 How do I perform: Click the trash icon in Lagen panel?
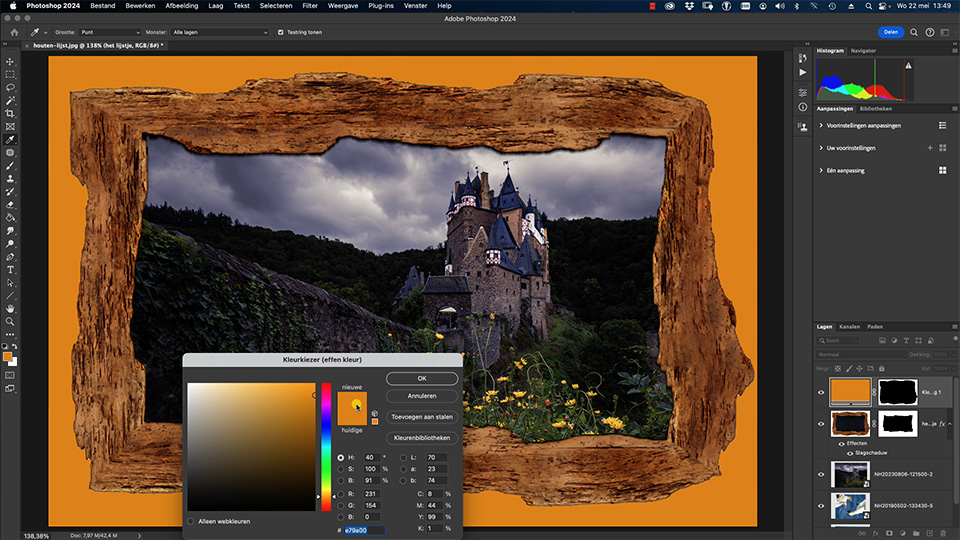click(943, 533)
